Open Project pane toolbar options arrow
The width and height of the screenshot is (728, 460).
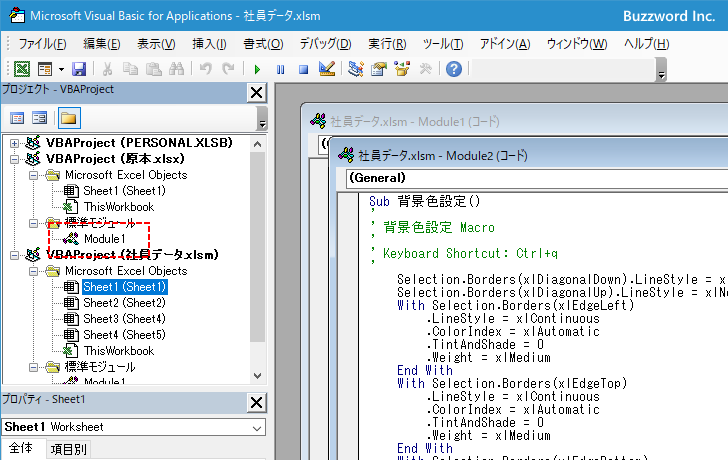point(262,119)
